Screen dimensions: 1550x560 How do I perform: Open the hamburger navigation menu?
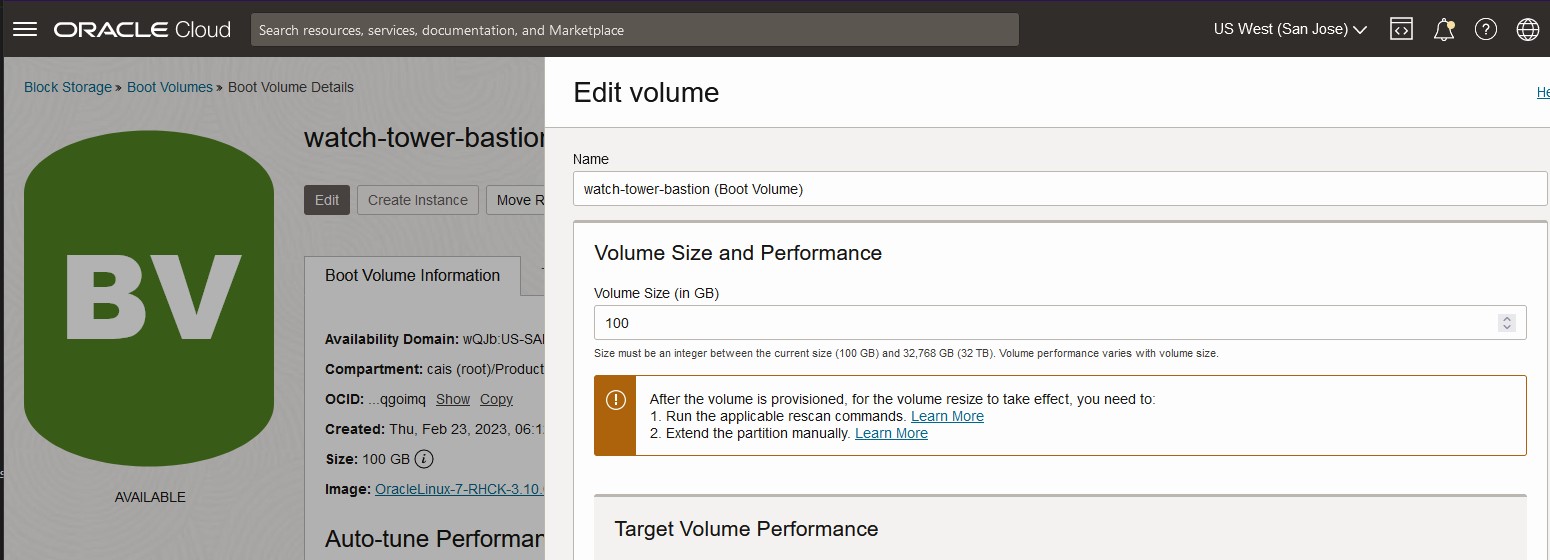tap(24, 29)
